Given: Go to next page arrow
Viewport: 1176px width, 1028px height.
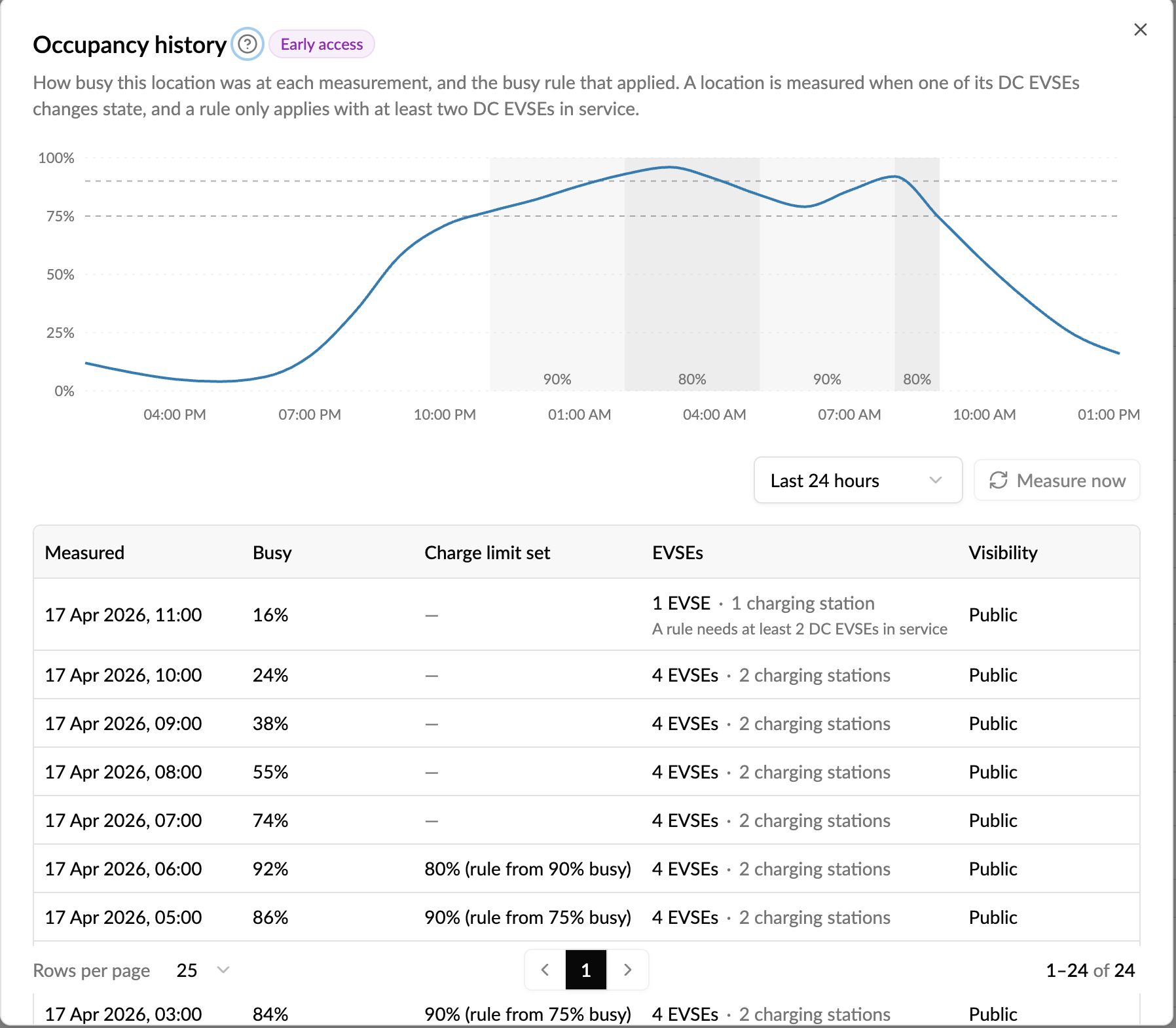Looking at the screenshot, I should click(627, 970).
